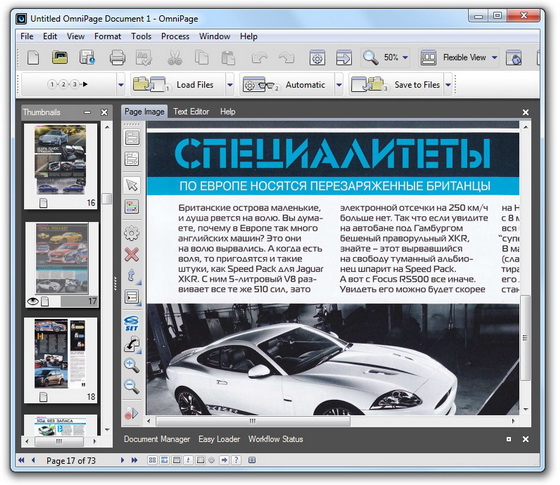This screenshot has height=485, width=560.
Task: Click the reorder zones tool icon
Action: tap(132, 297)
